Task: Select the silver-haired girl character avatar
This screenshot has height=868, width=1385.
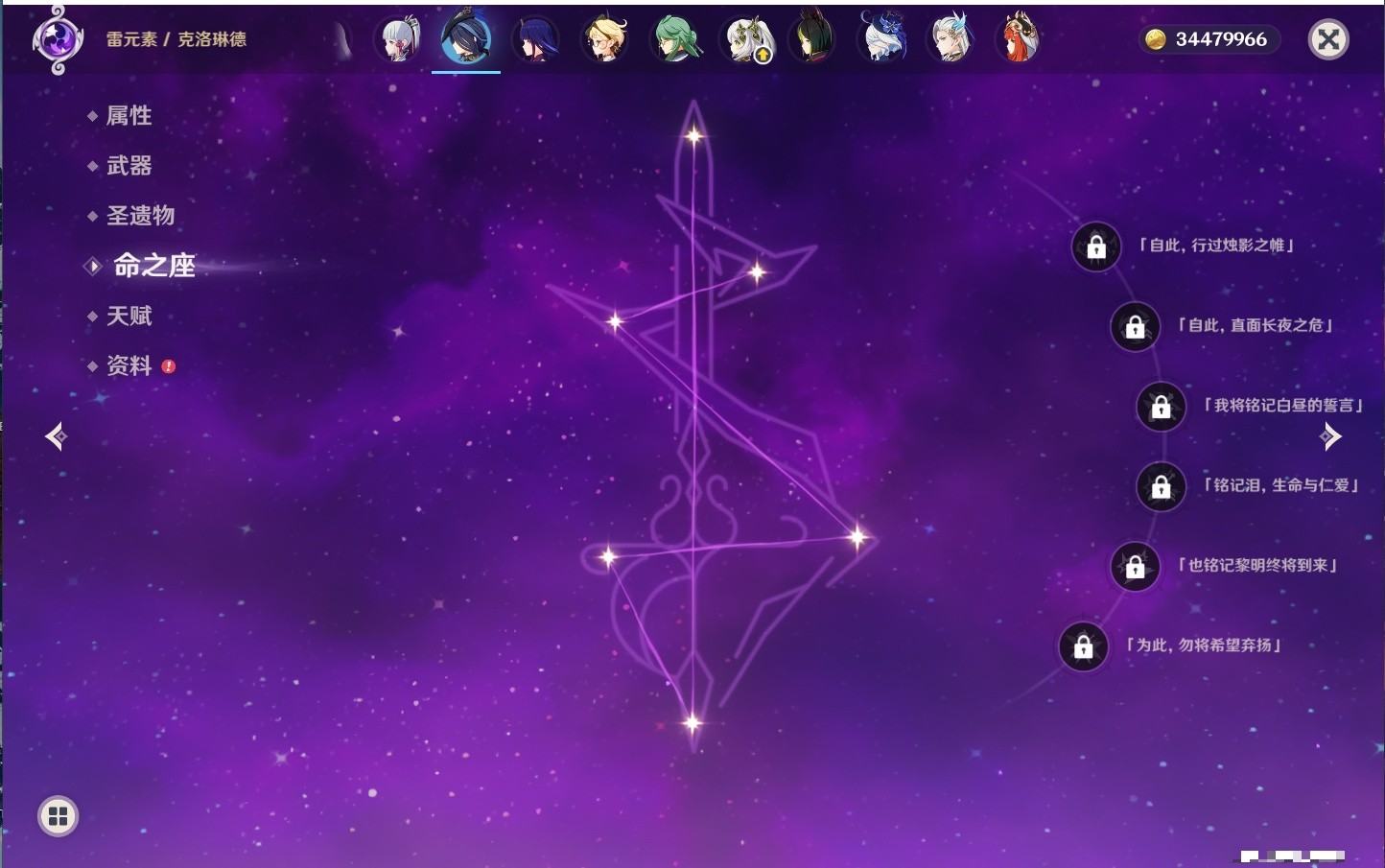Action: (399, 39)
